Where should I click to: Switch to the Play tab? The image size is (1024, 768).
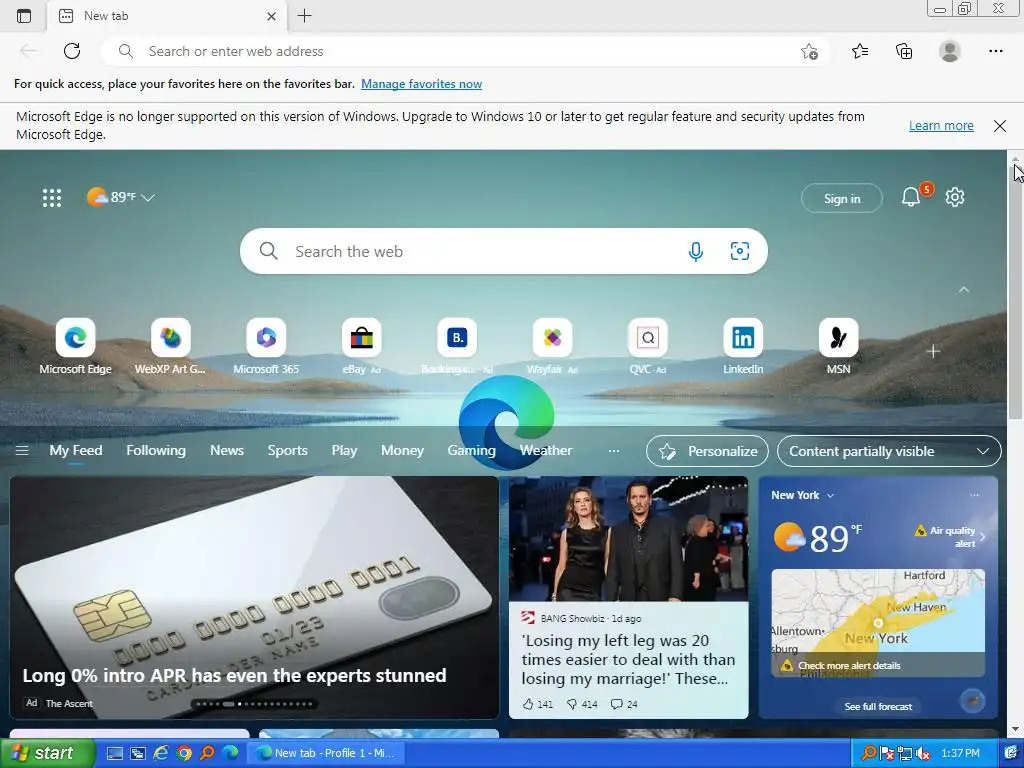pyautogui.click(x=344, y=451)
